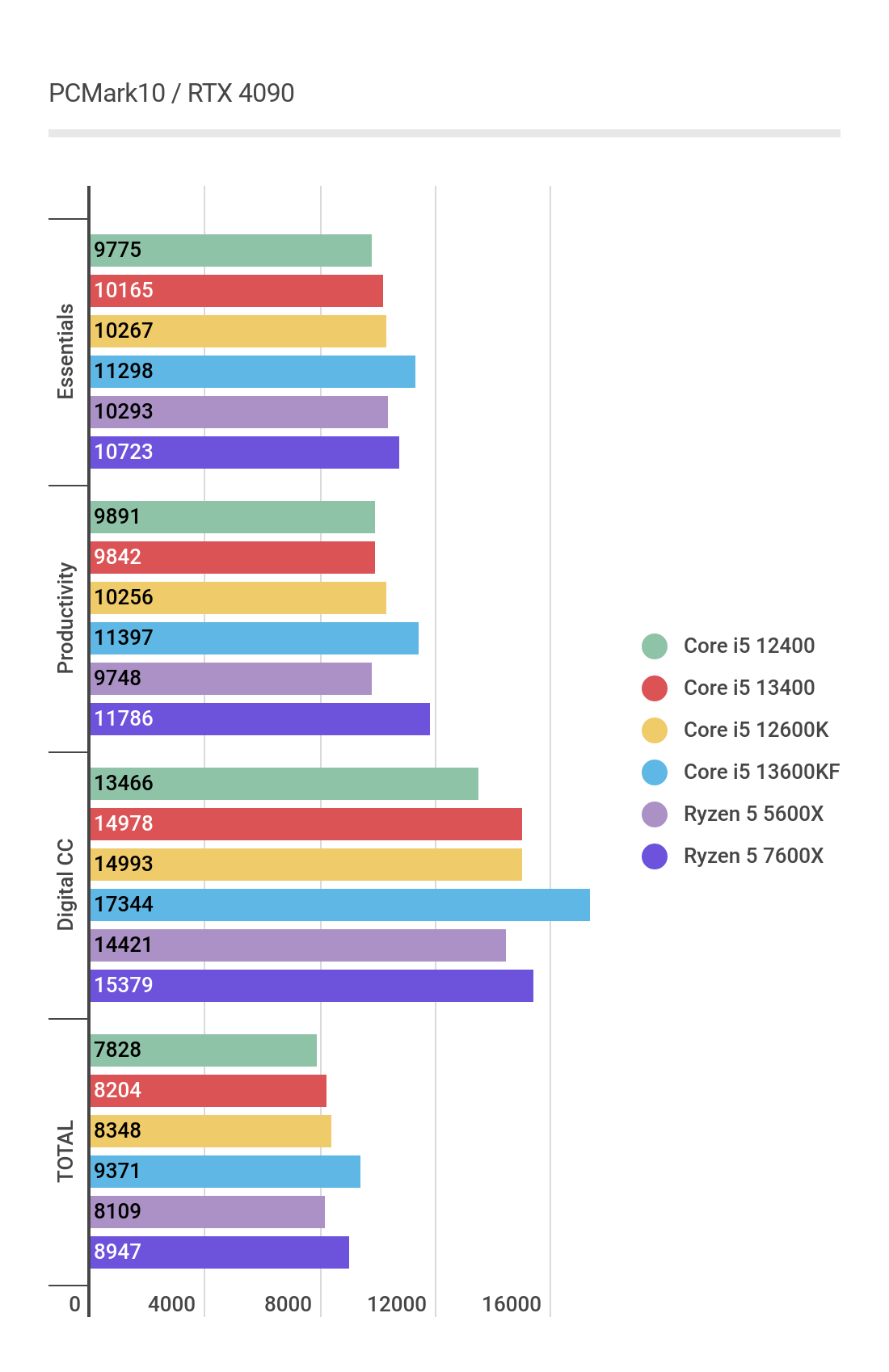
Task: Click the Digital CC bar showing 17344
Action: [339, 905]
